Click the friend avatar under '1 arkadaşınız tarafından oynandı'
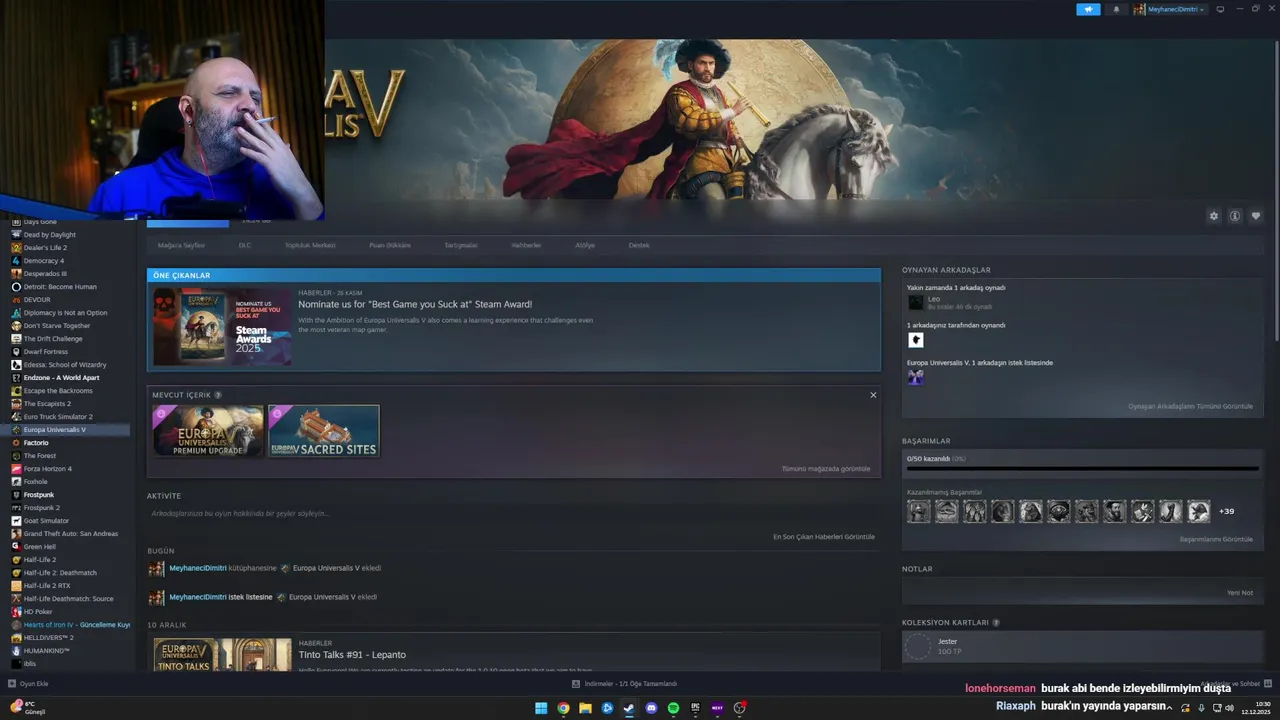This screenshot has width=1280, height=720. [x=915, y=340]
